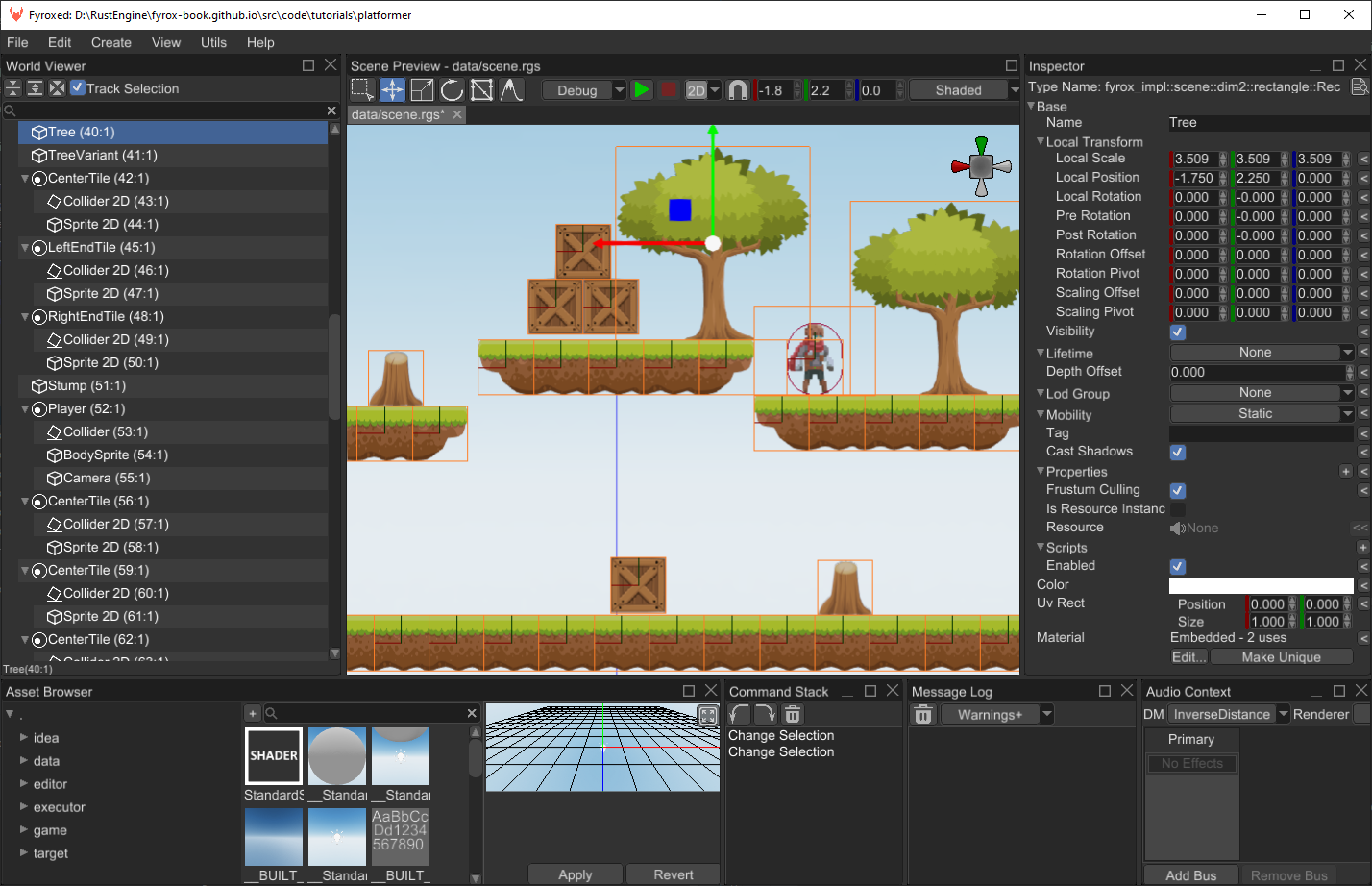The image size is (1372, 886).
Task: Open the terrain tool with the mountain icon
Action: (x=511, y=89)
